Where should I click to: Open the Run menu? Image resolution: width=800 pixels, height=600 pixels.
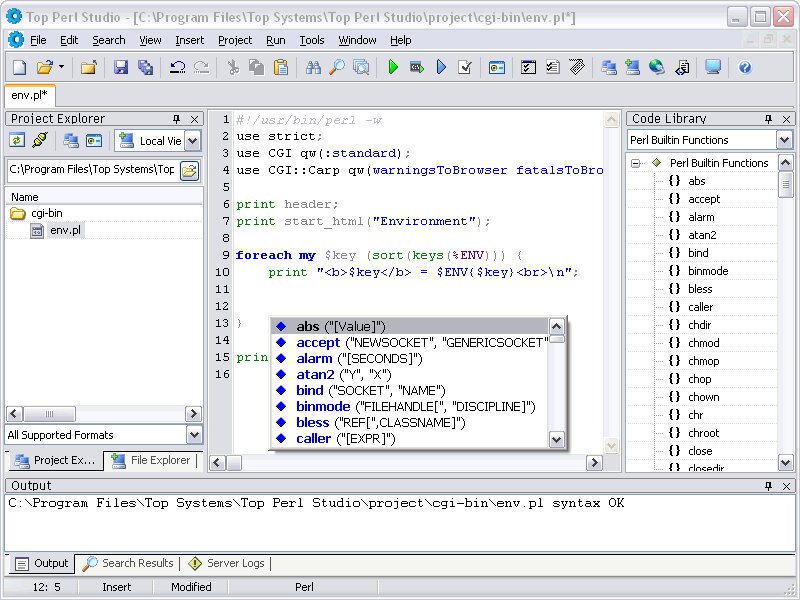pyautogui.click(x=276, y=40)
